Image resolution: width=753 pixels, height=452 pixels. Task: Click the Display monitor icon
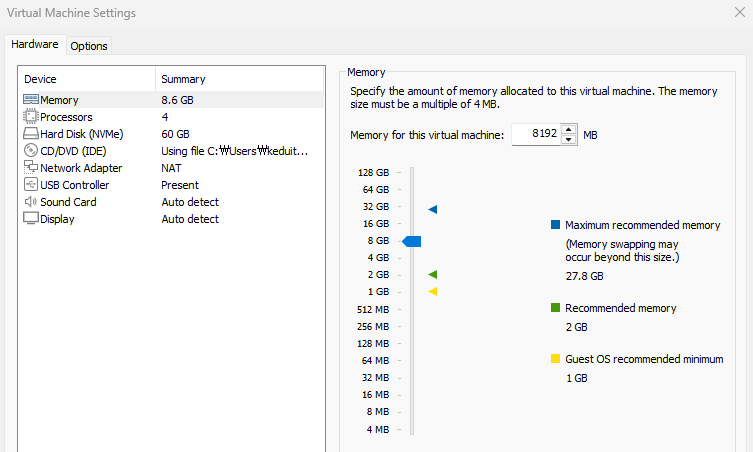31,219
